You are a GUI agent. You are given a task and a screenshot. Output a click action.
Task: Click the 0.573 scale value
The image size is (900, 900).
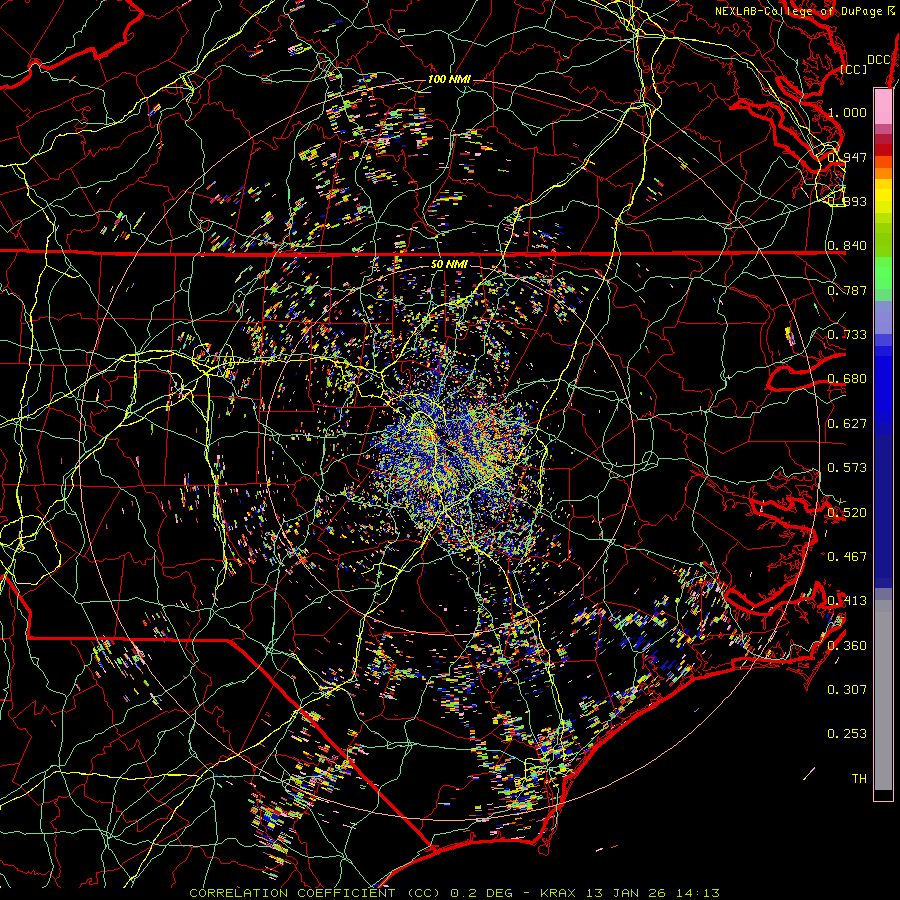tap(847, 468)
